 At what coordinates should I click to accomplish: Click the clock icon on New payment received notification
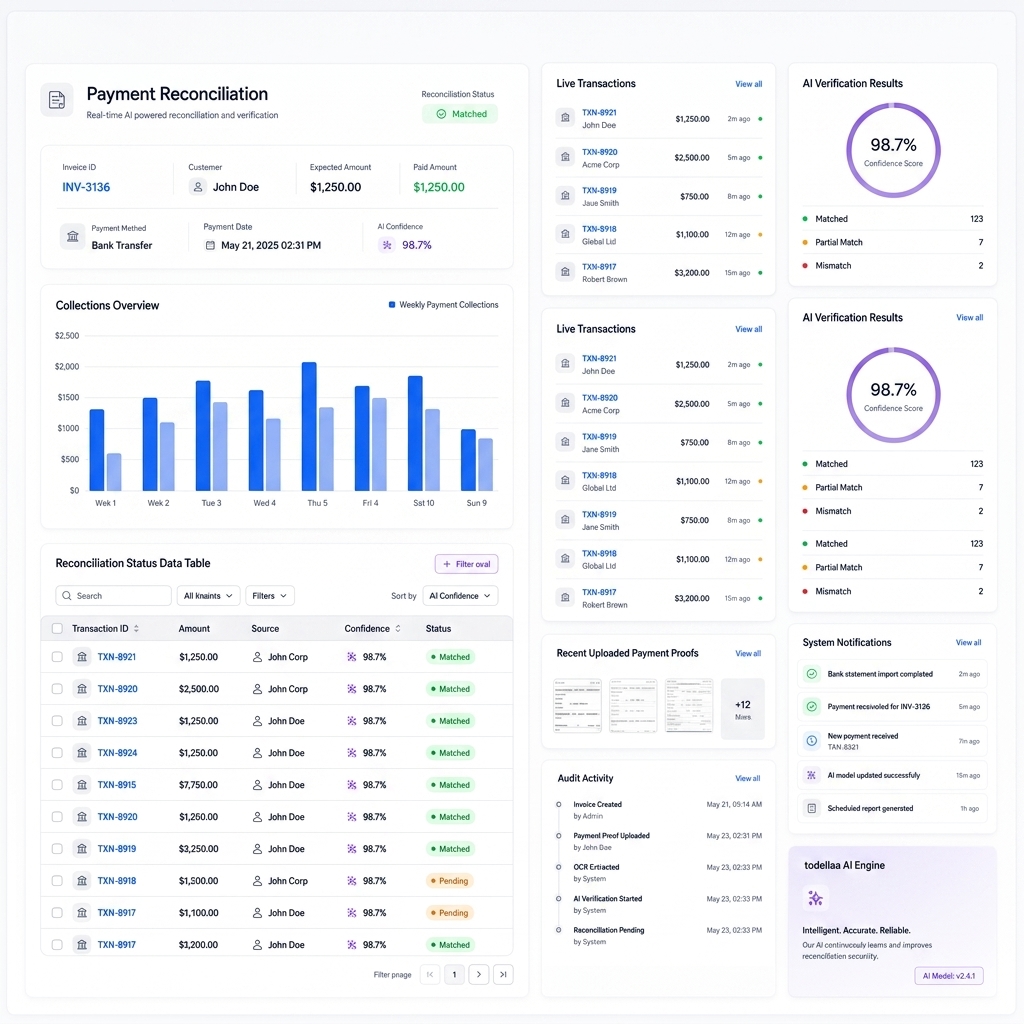812,741
